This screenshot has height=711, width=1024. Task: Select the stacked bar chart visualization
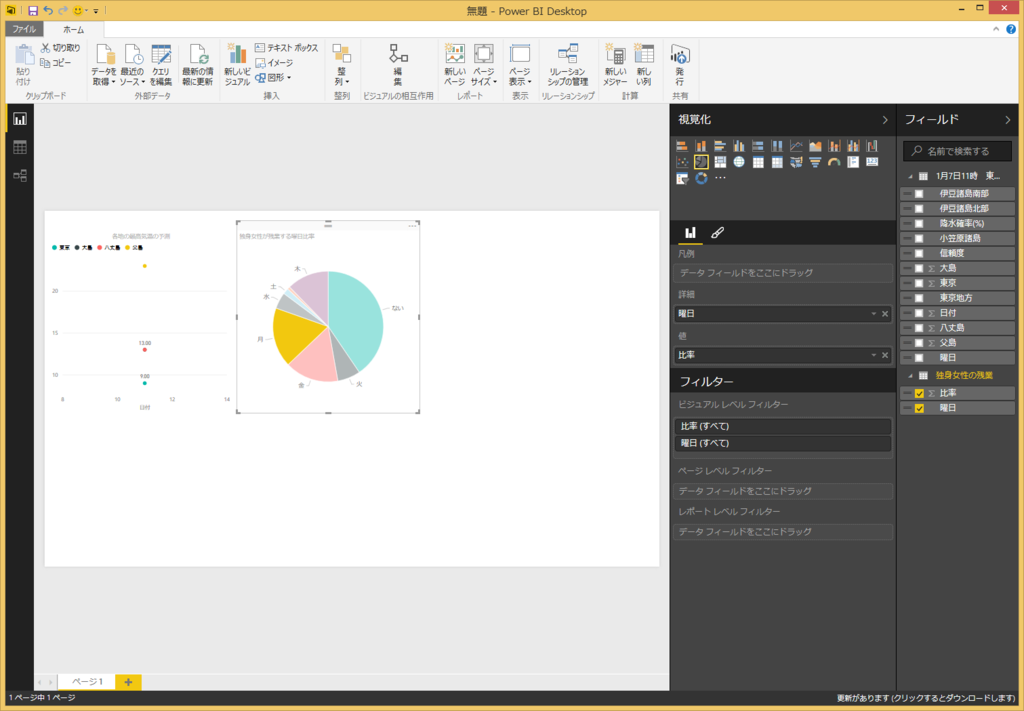click(682, 146)
